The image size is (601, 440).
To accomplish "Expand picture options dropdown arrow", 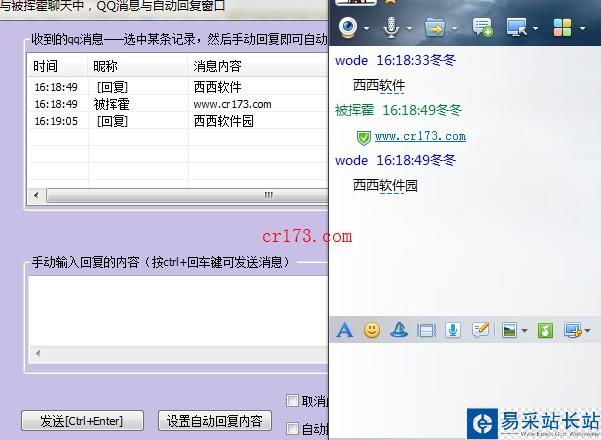I will point(524,330).
